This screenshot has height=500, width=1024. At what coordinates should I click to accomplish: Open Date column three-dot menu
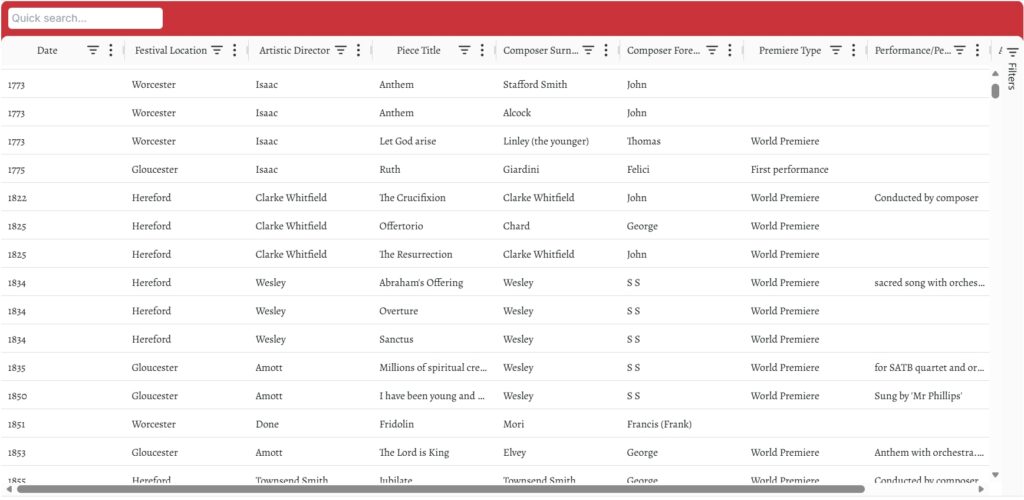pyautogui.click(x=111, y=50)
